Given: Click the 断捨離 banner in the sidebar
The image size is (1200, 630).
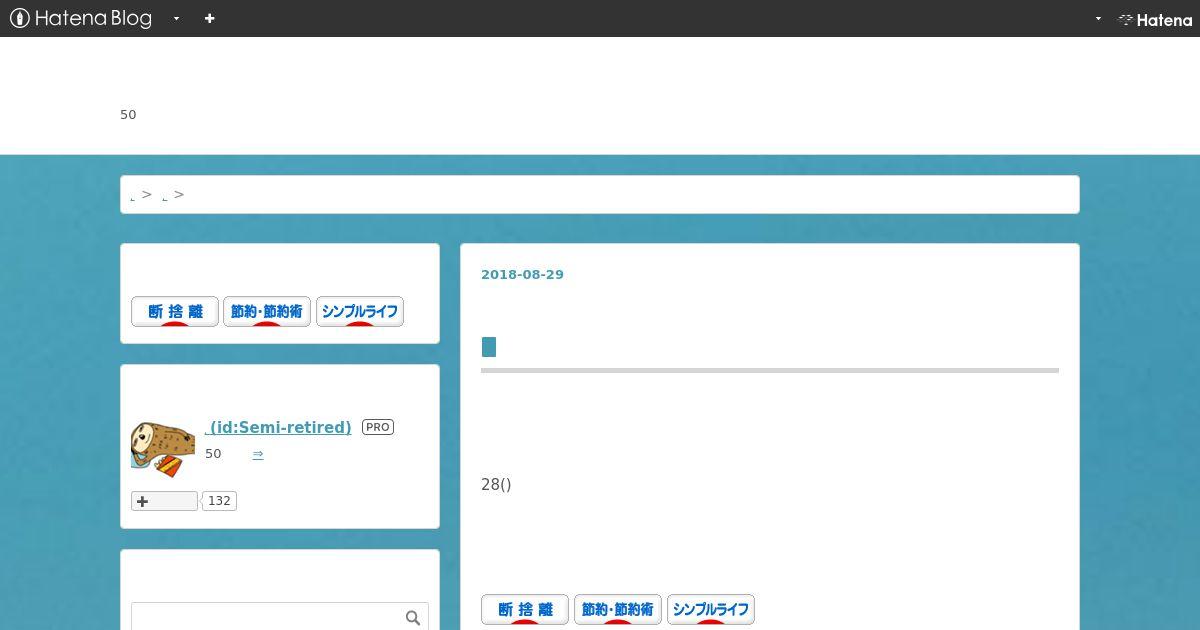Looking at the screenshot, I should pos(175,311).
